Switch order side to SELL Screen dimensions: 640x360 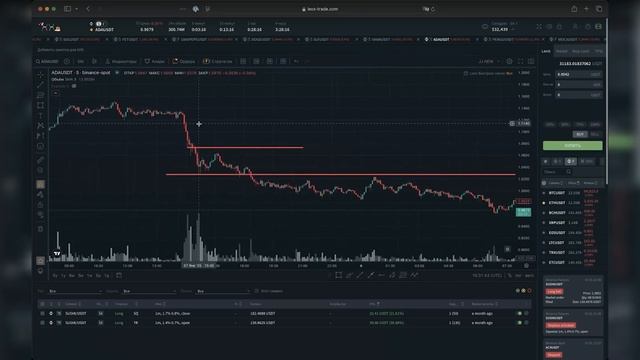(x=595, y=134)
